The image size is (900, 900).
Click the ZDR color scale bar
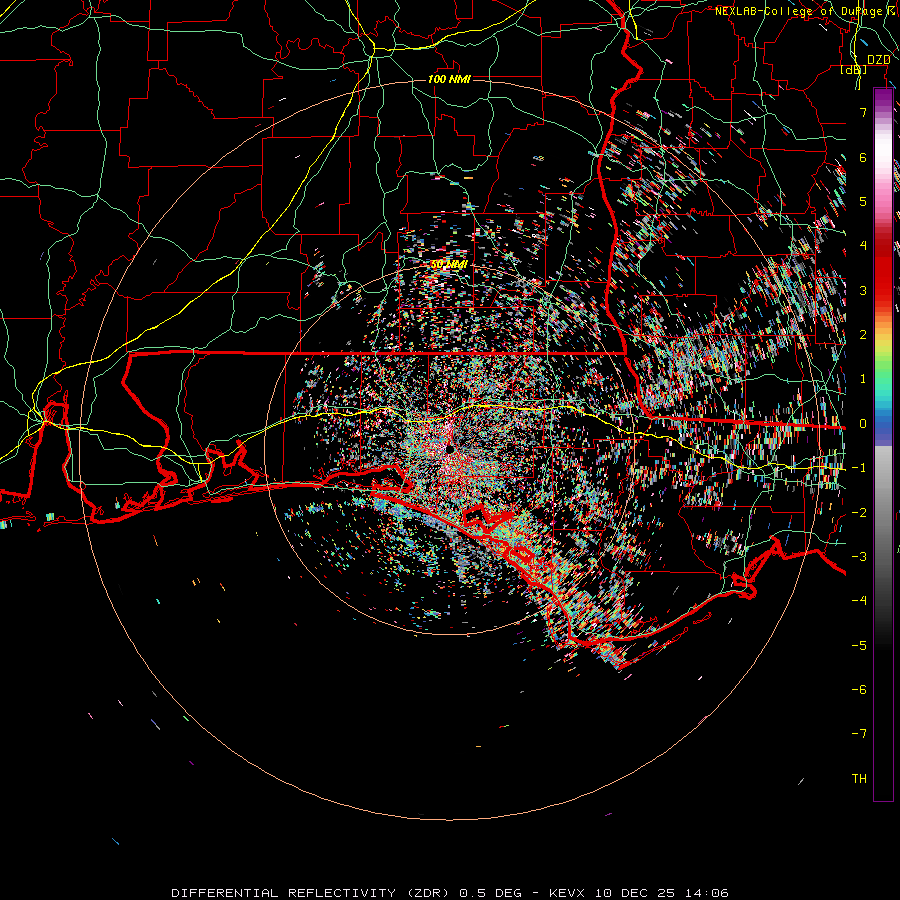[x=883, y=444]
